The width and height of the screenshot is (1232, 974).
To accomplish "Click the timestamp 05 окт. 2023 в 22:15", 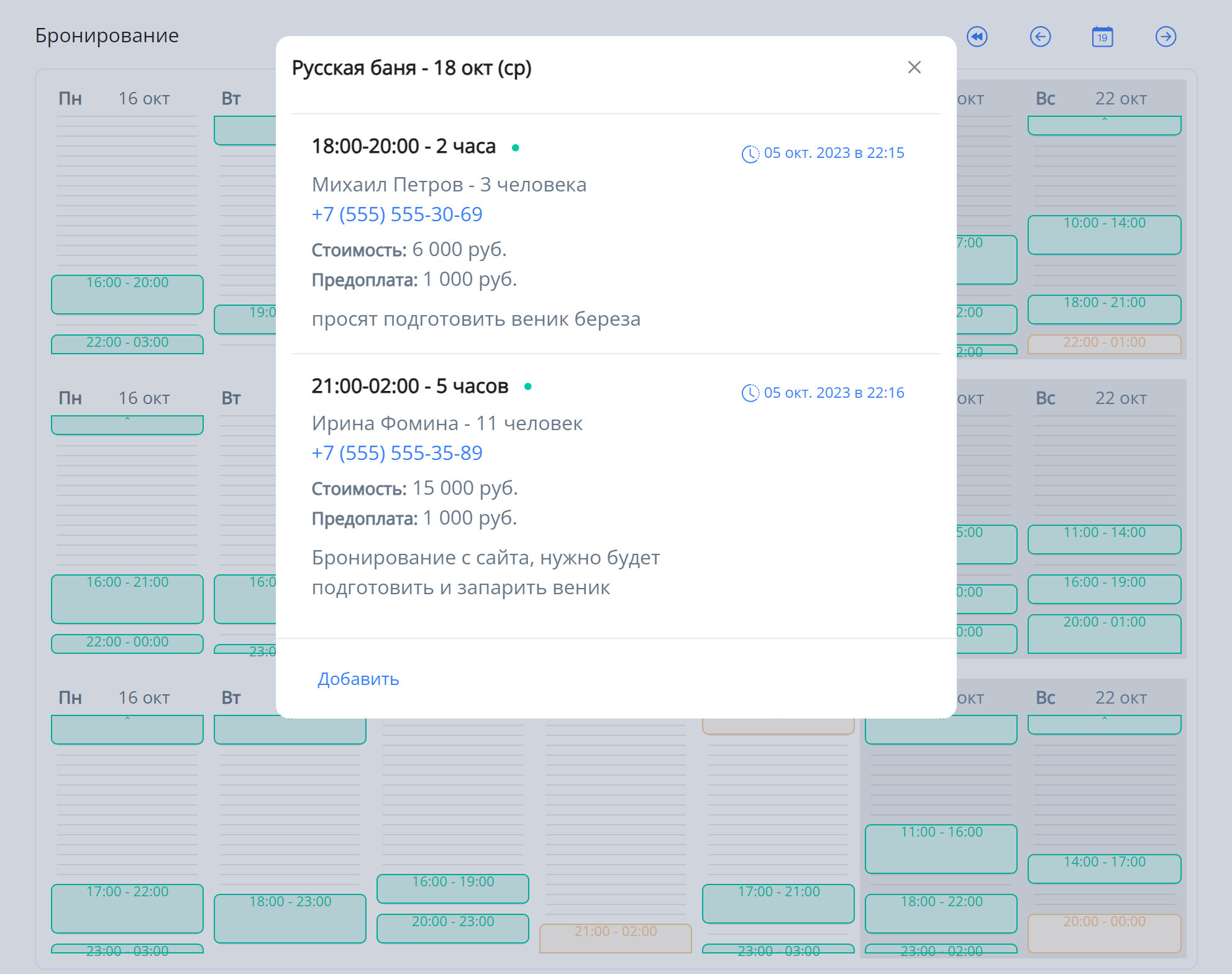I will tap(834, 153).
